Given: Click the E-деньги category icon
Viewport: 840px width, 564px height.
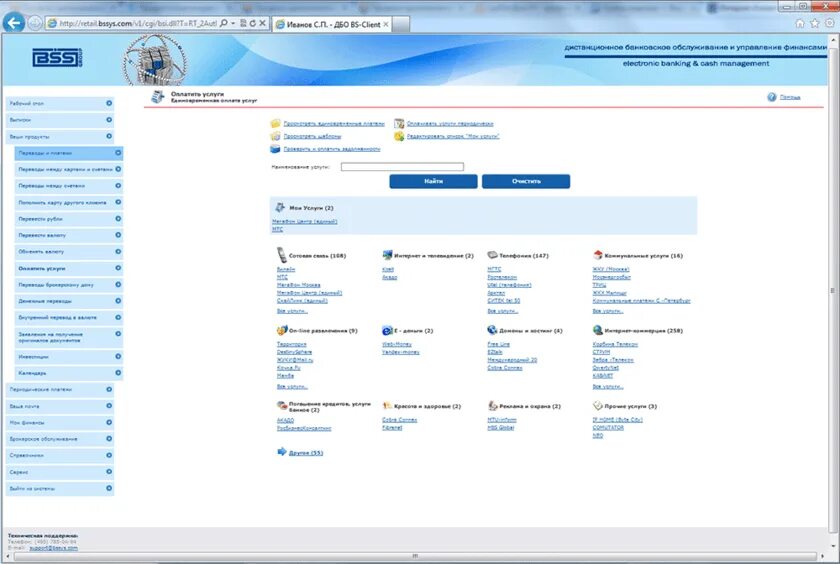Looking at the screenshot, I should pyautogui.click(x=387, y=330).
